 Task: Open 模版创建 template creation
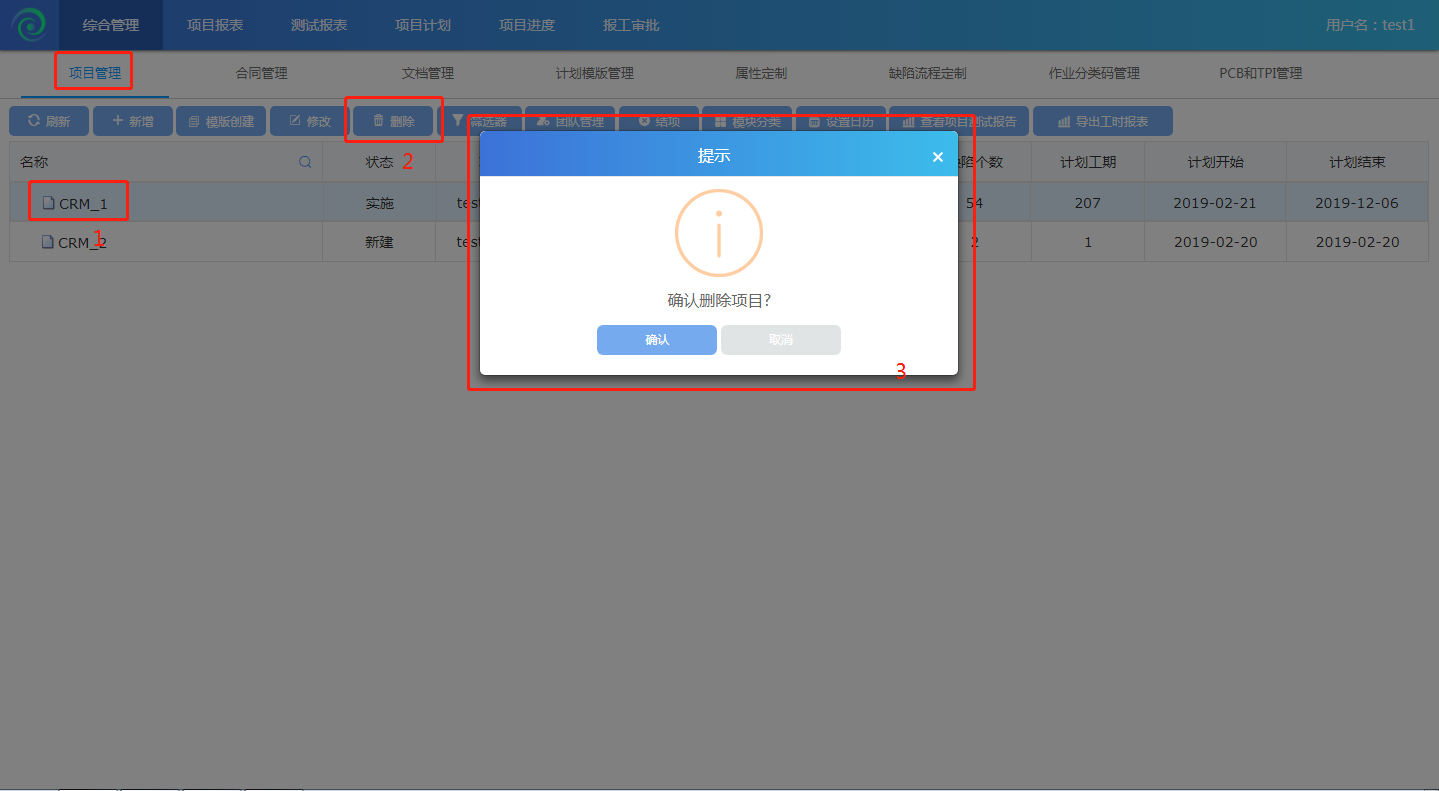click(x=221, y=121)
